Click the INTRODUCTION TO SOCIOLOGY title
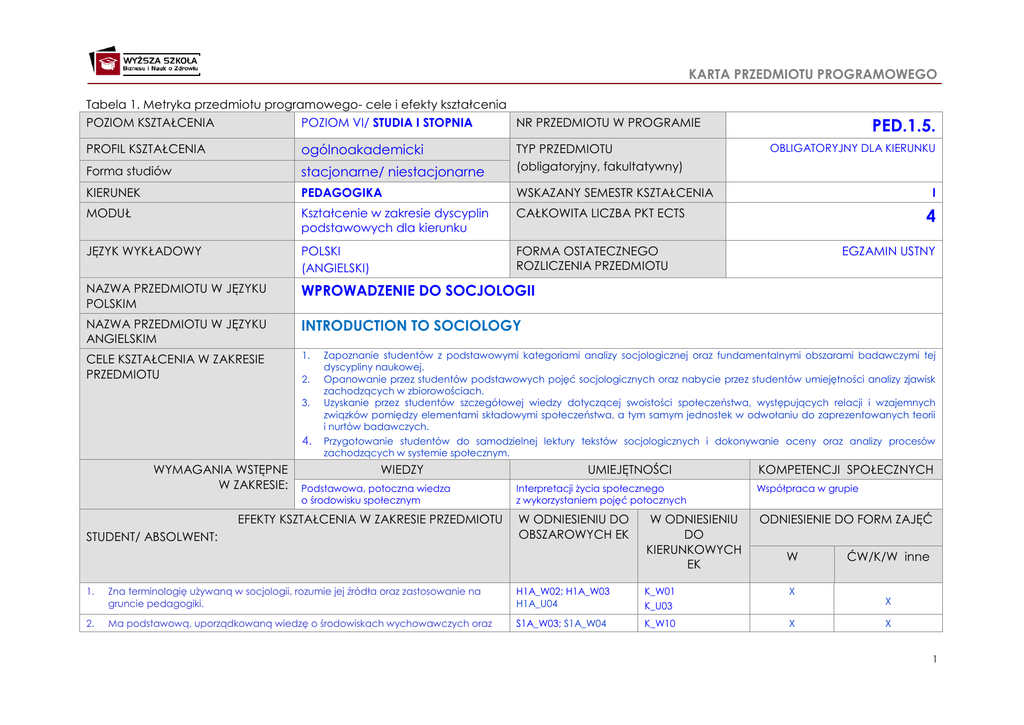This screenshot has width=1024, height=725. click(x=411, y=326)
